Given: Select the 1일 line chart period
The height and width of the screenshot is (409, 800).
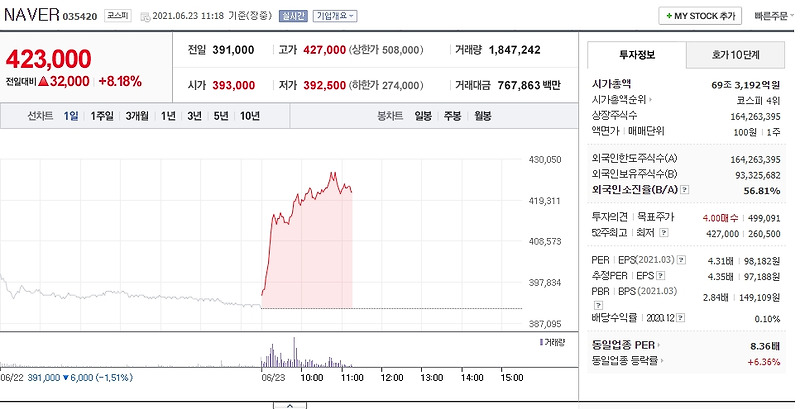Looking at the screenshot, I should tap(71, 116).
